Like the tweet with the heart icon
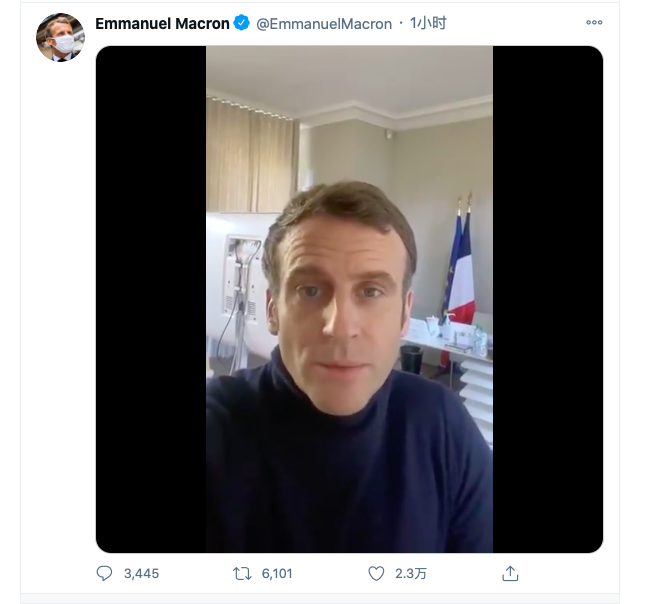Screen dimensions: 648x604 click(376, 574)
